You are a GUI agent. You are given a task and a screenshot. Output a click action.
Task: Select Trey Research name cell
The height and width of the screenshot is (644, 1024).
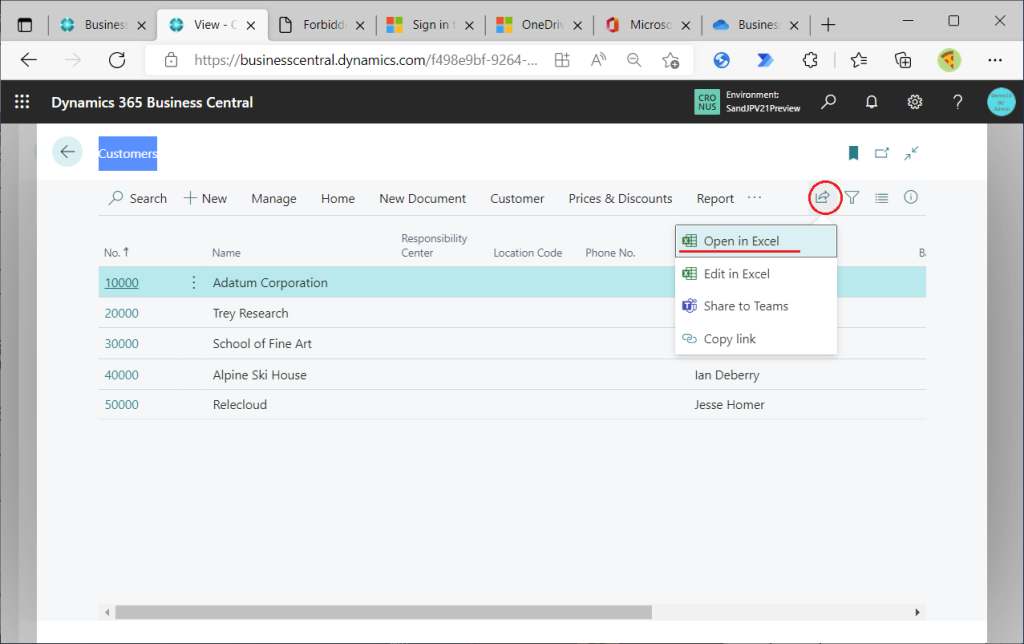[250, 313]
